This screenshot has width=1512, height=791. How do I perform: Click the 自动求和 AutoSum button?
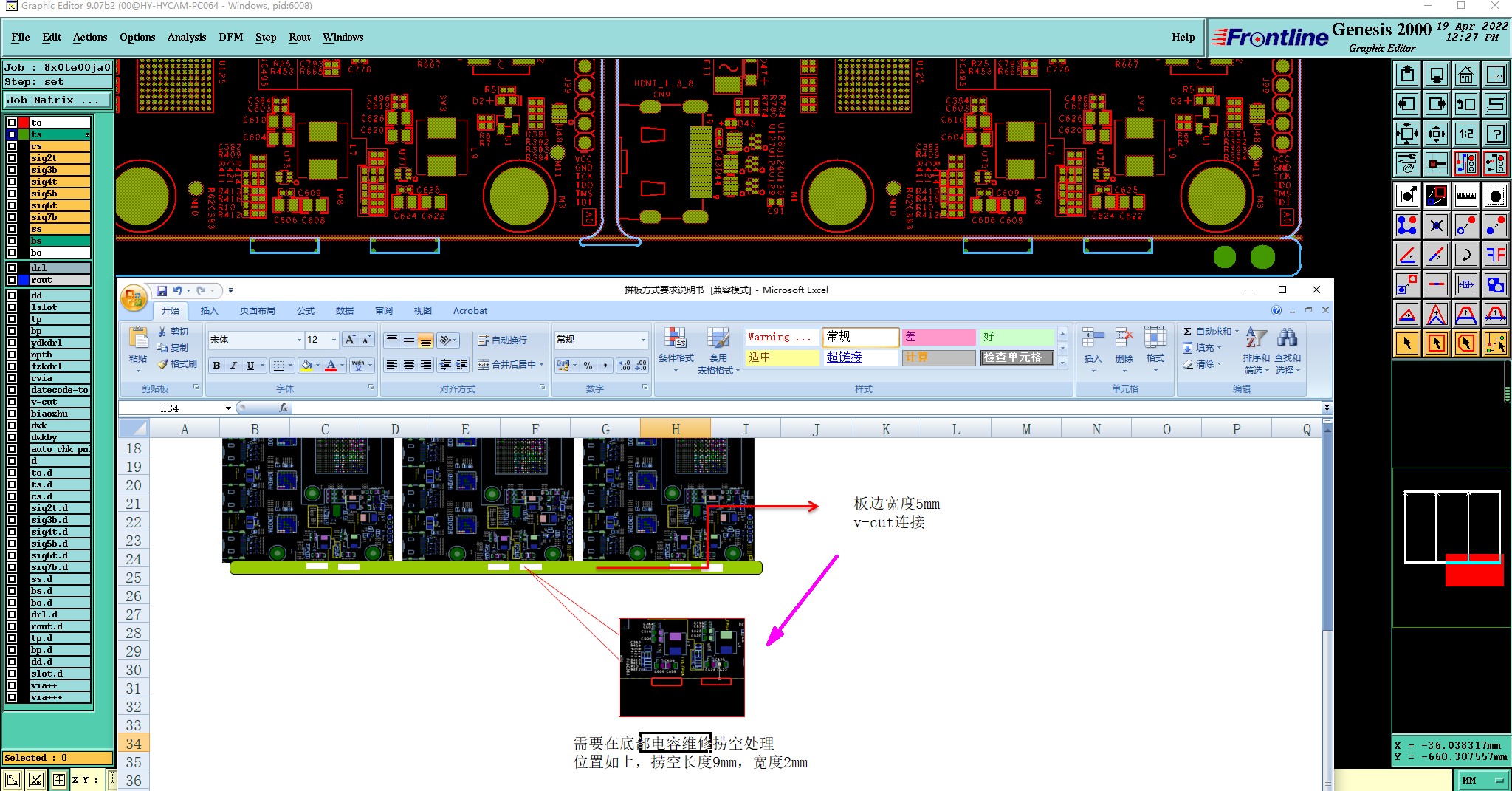(1211, 332)
